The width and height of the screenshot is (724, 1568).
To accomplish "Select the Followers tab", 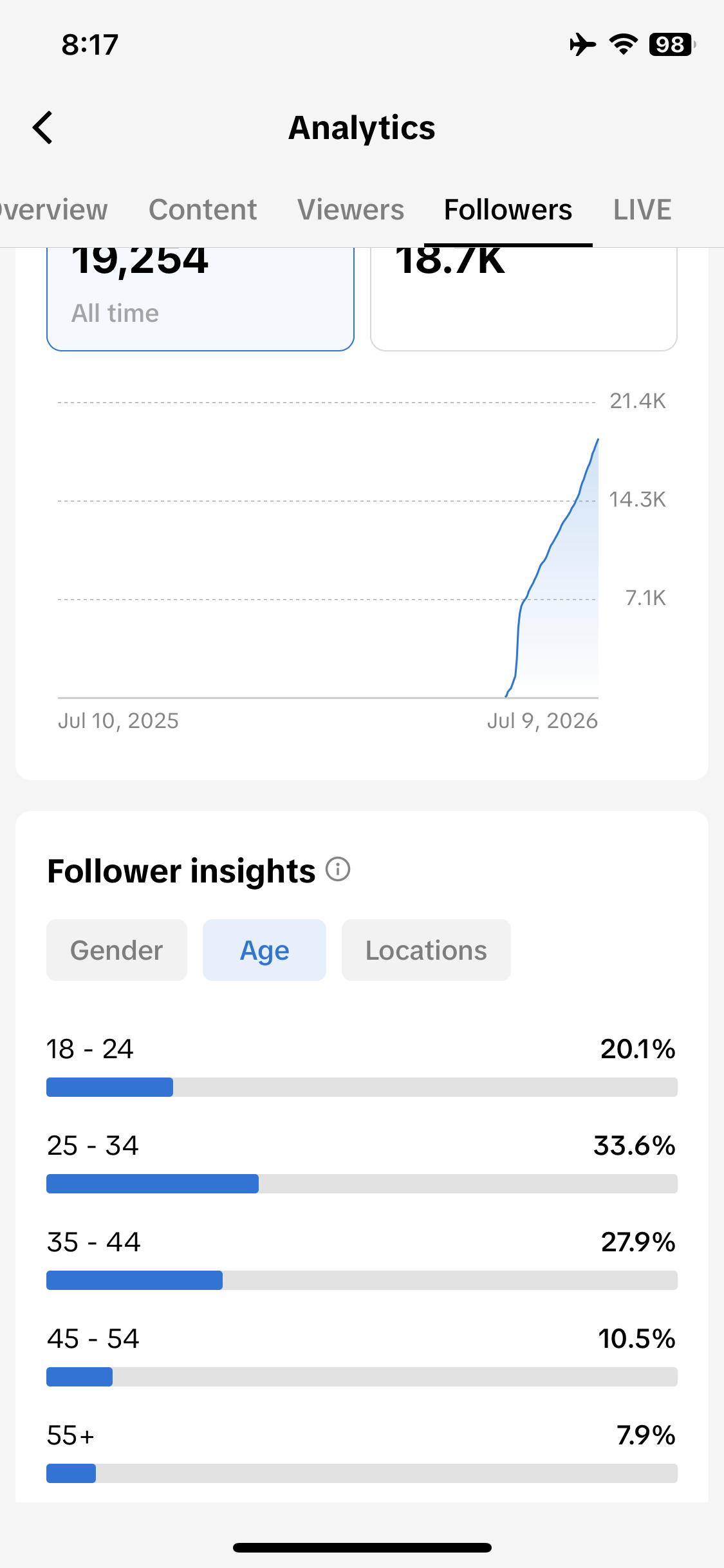I will [508, 210].
